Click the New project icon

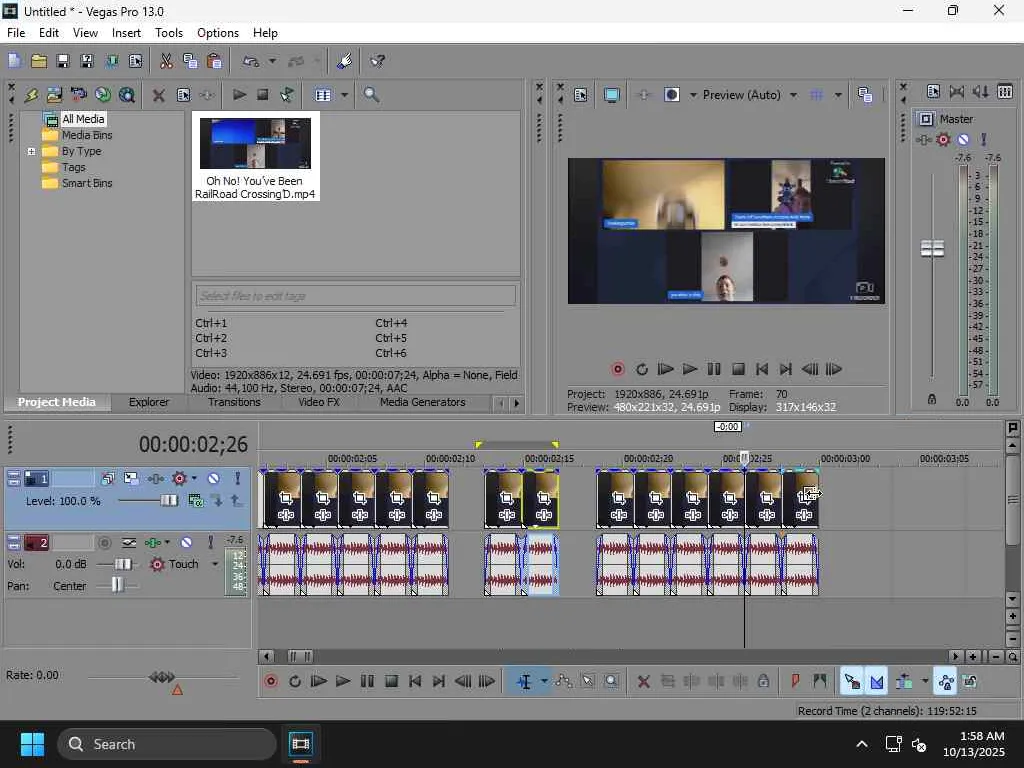(x=14, y=61)
